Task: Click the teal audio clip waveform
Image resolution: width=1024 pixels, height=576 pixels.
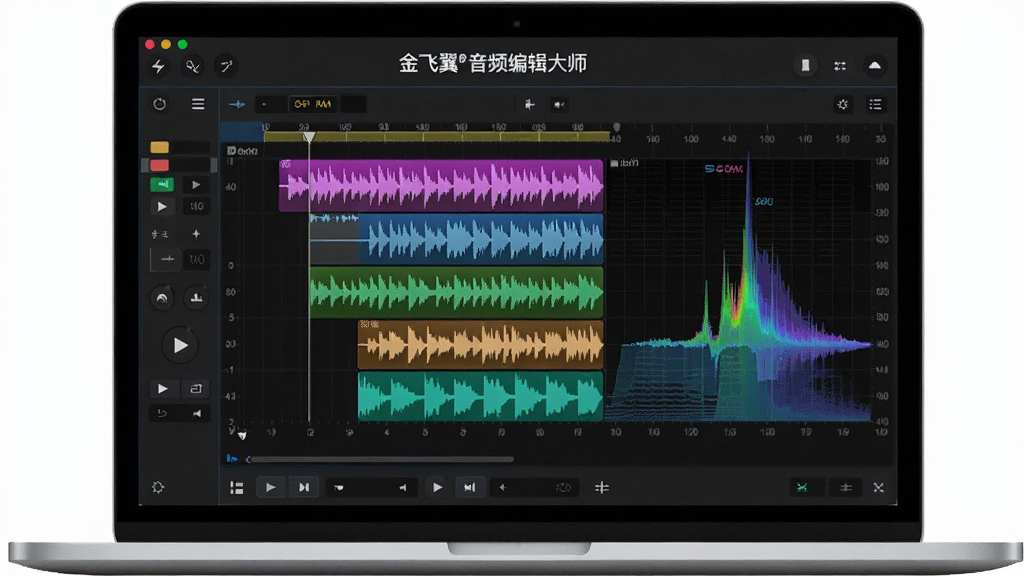Action: (481, 396)
